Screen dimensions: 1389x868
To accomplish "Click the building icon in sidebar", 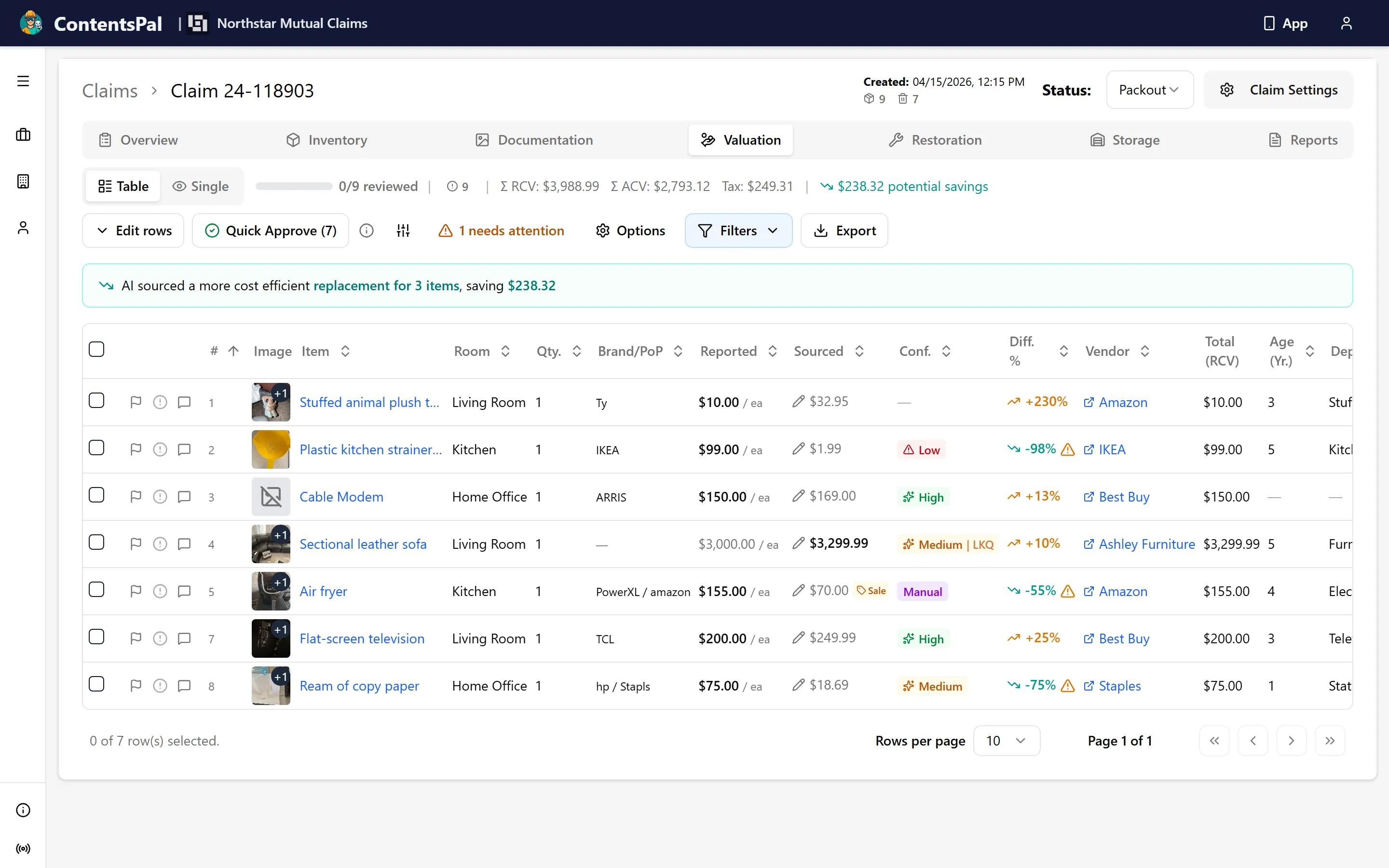I will point(23,181).
